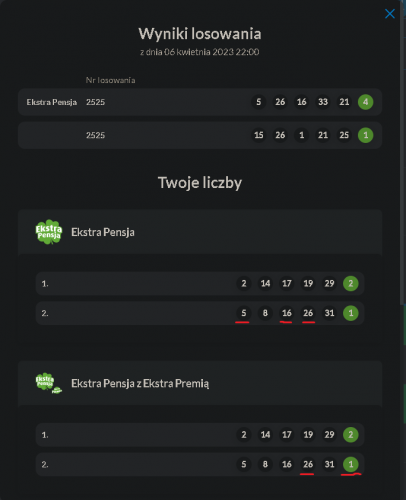Click number 31 in Ekstra Pensja bet 2
This screenshot has height=500, width=406.
pos(329,313)
